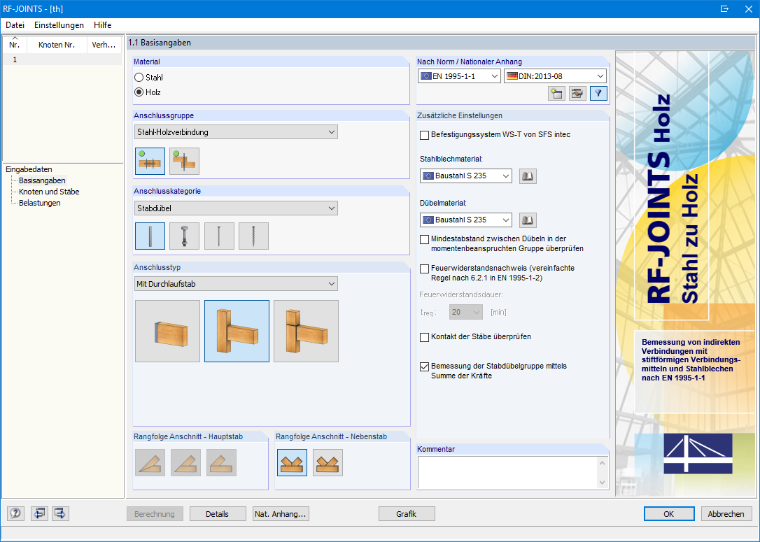Toggle Mindestabstand zwischen Dübeln checkbox

click(x=425, y=239)
